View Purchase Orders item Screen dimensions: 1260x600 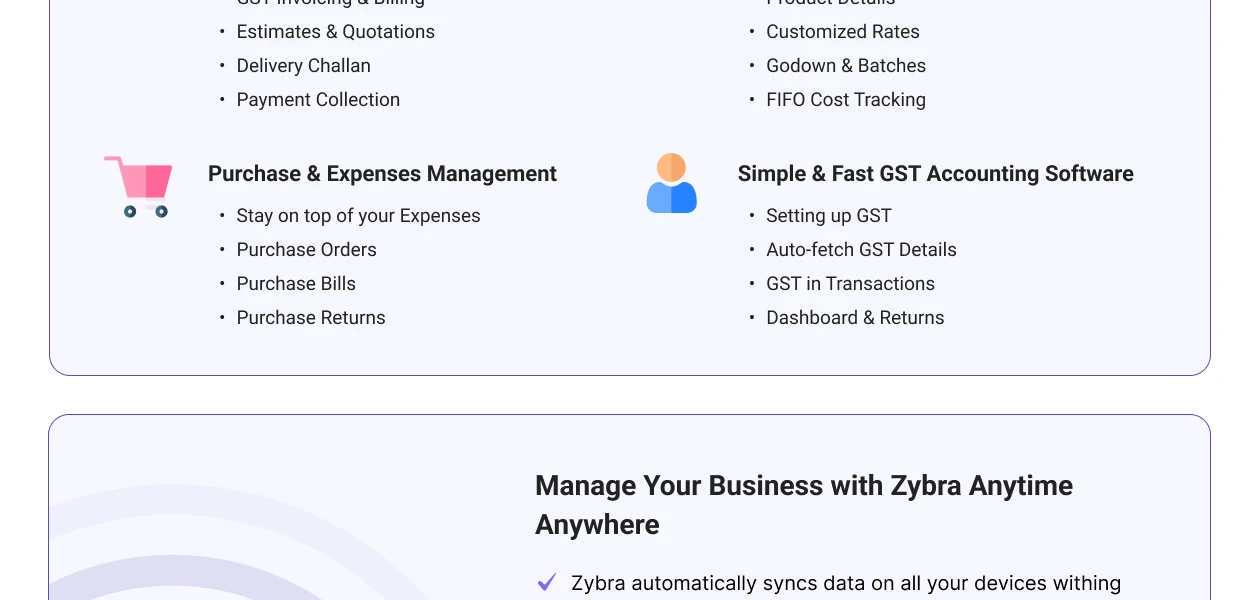click(x=306, y=250)
